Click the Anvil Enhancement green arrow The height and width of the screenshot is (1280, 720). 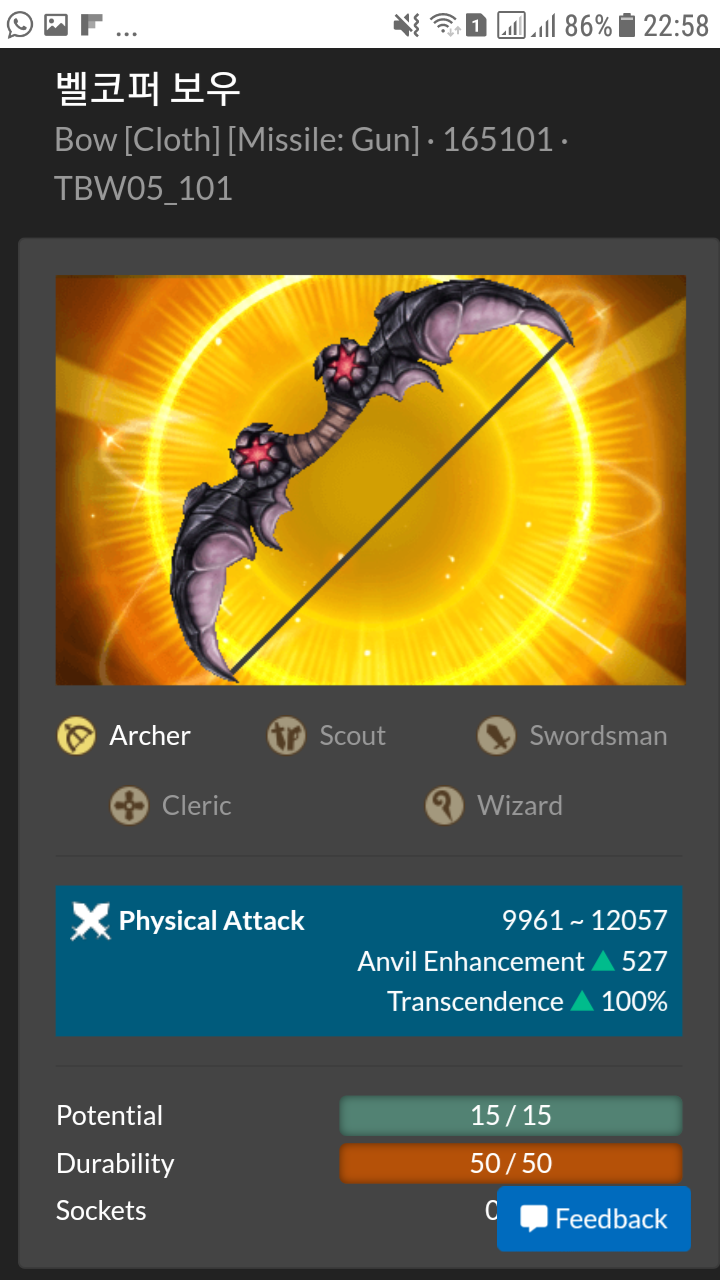point(602,961)
